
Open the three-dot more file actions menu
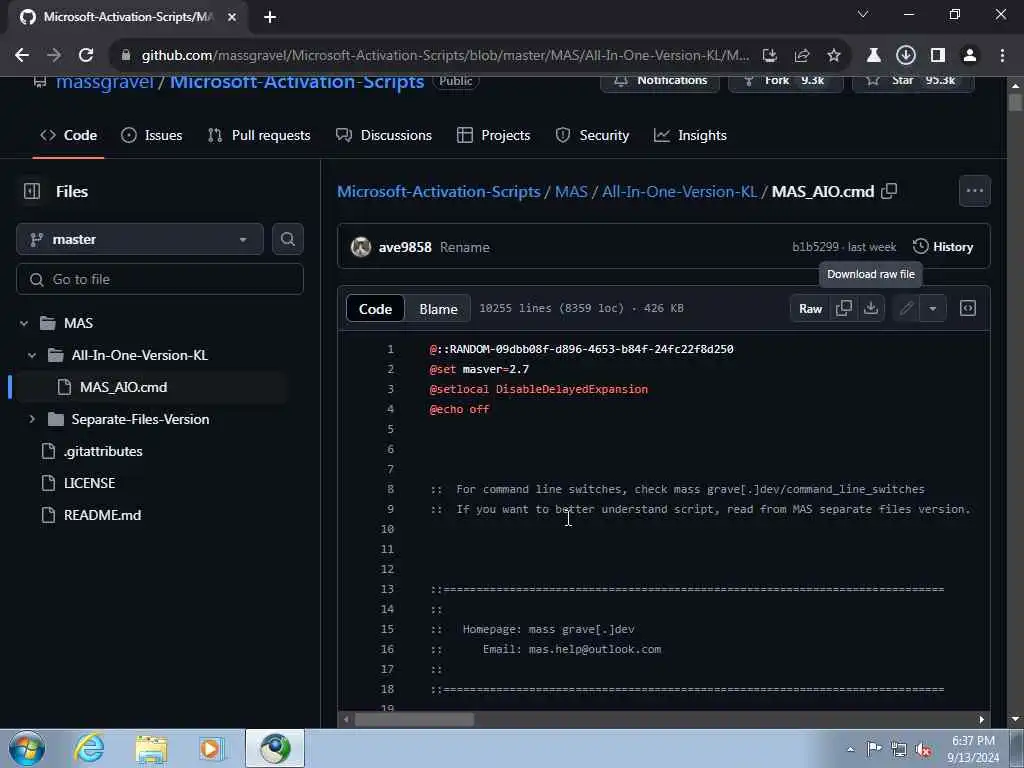974,191
